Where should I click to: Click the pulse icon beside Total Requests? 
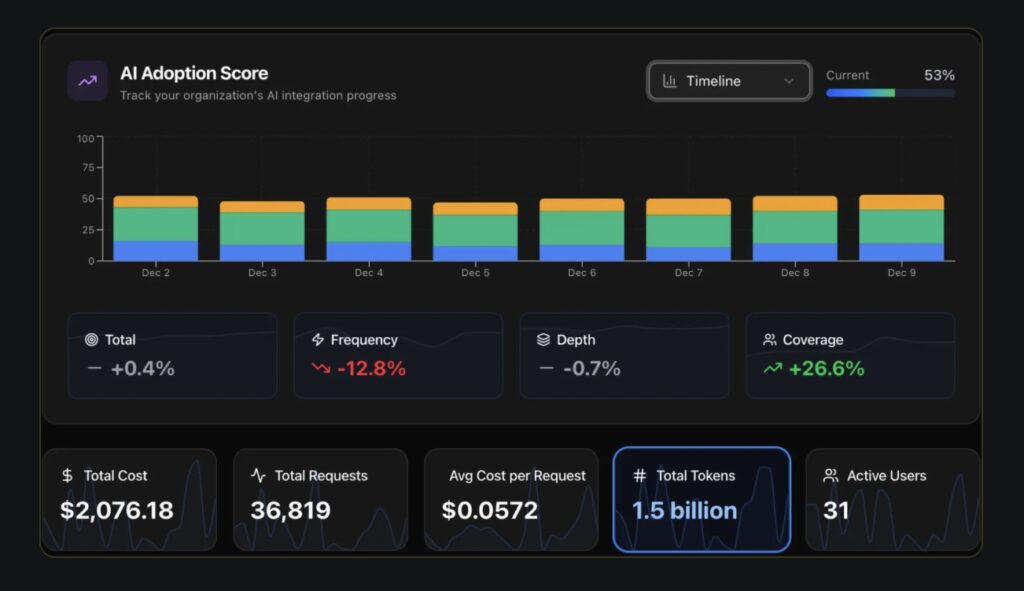coord(258,476)
